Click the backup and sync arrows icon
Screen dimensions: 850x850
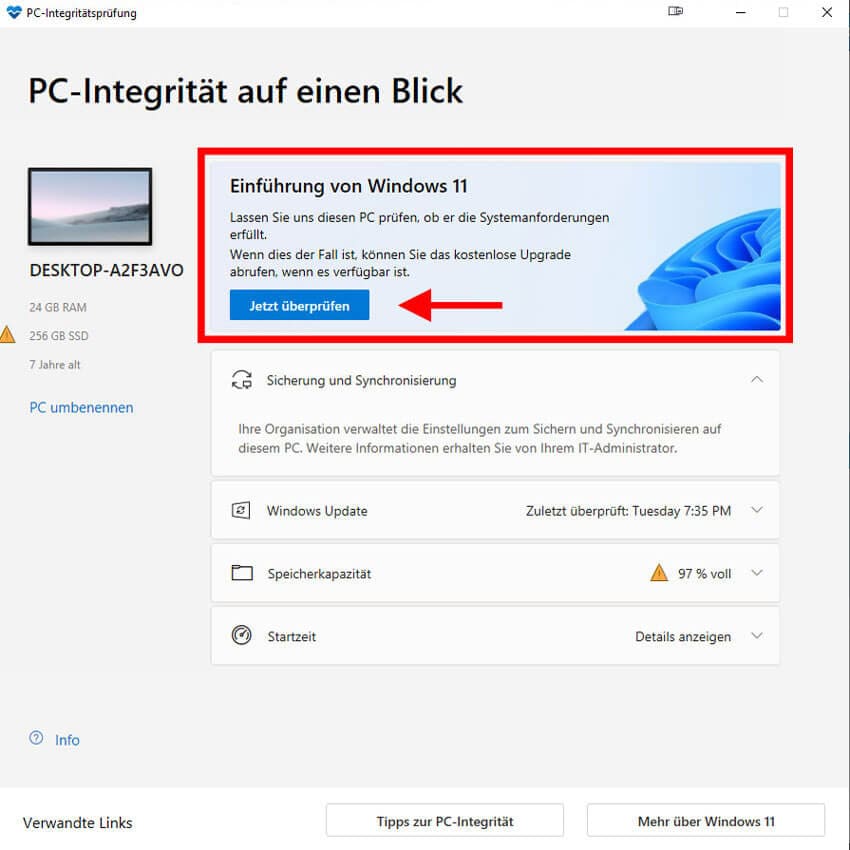[242, 380]
